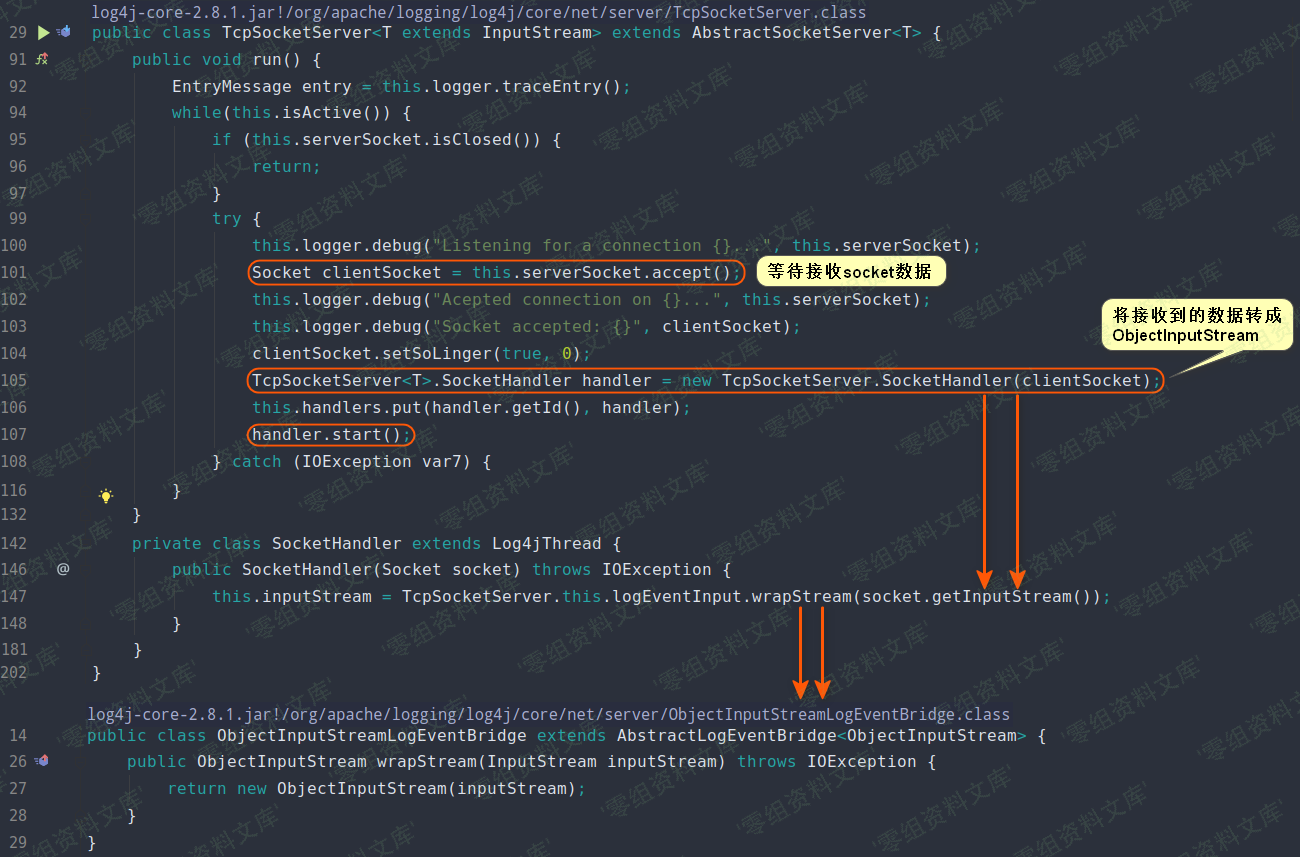Run TcpSocketServer via the green gutter arrow
This screenshot has height=857, width=1300.
click(x=43, y=32)
